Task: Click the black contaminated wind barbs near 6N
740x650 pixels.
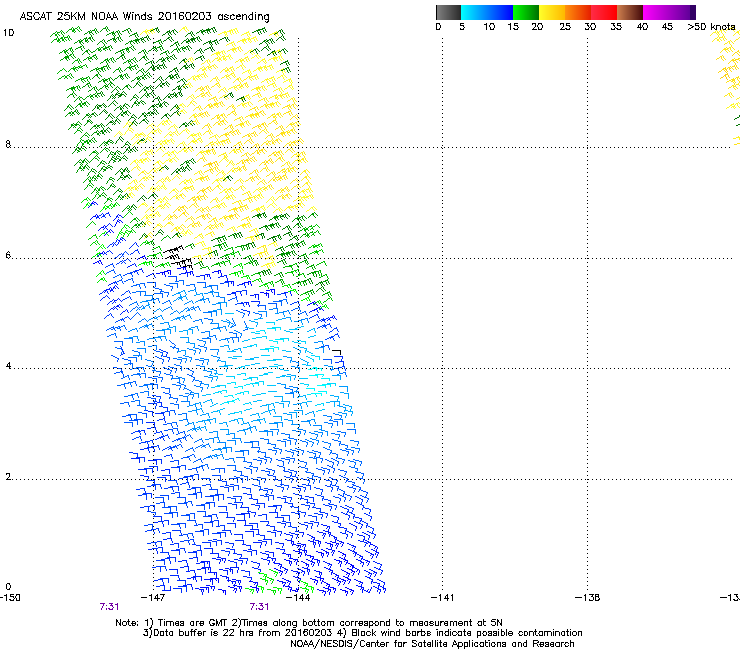Action: click(178, 258)
